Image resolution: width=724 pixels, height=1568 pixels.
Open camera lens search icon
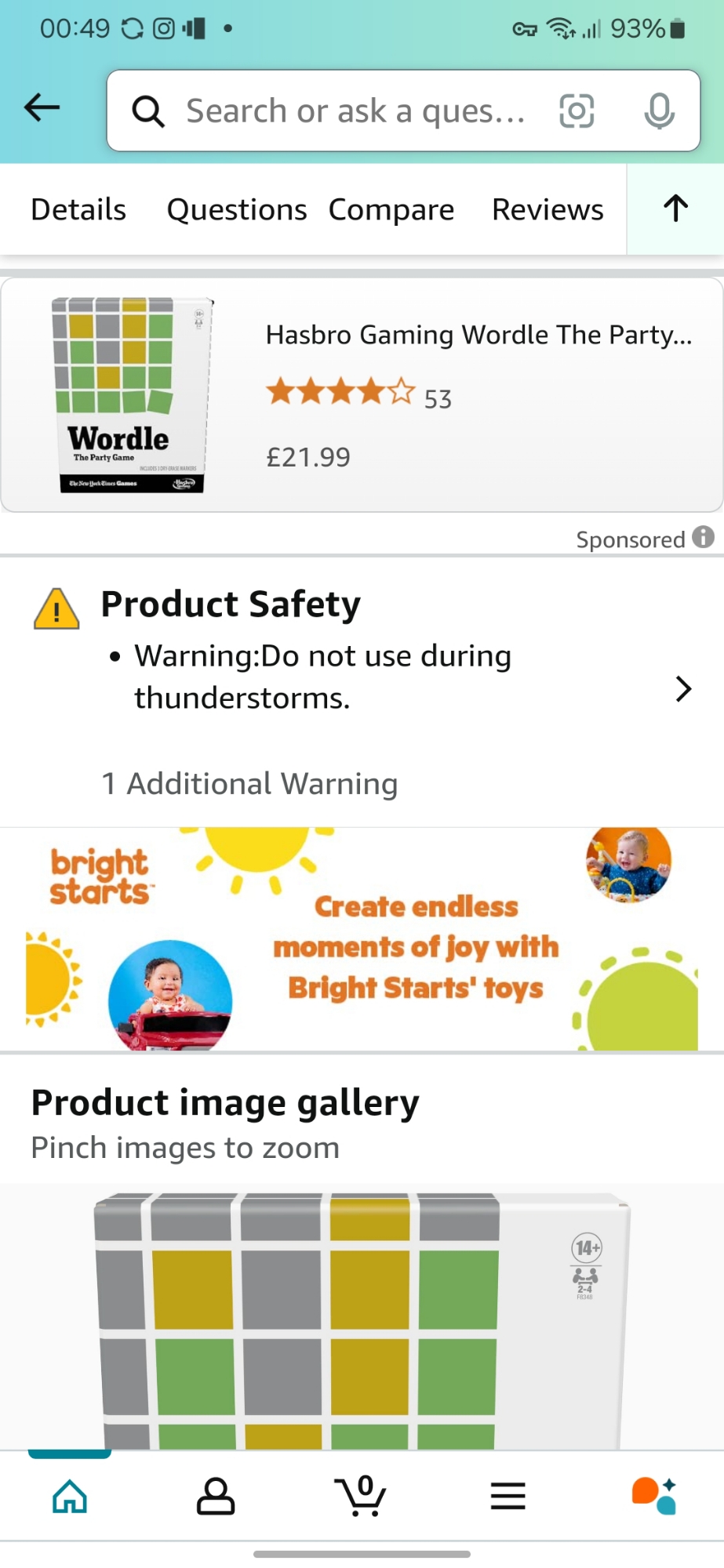(577, 111)
